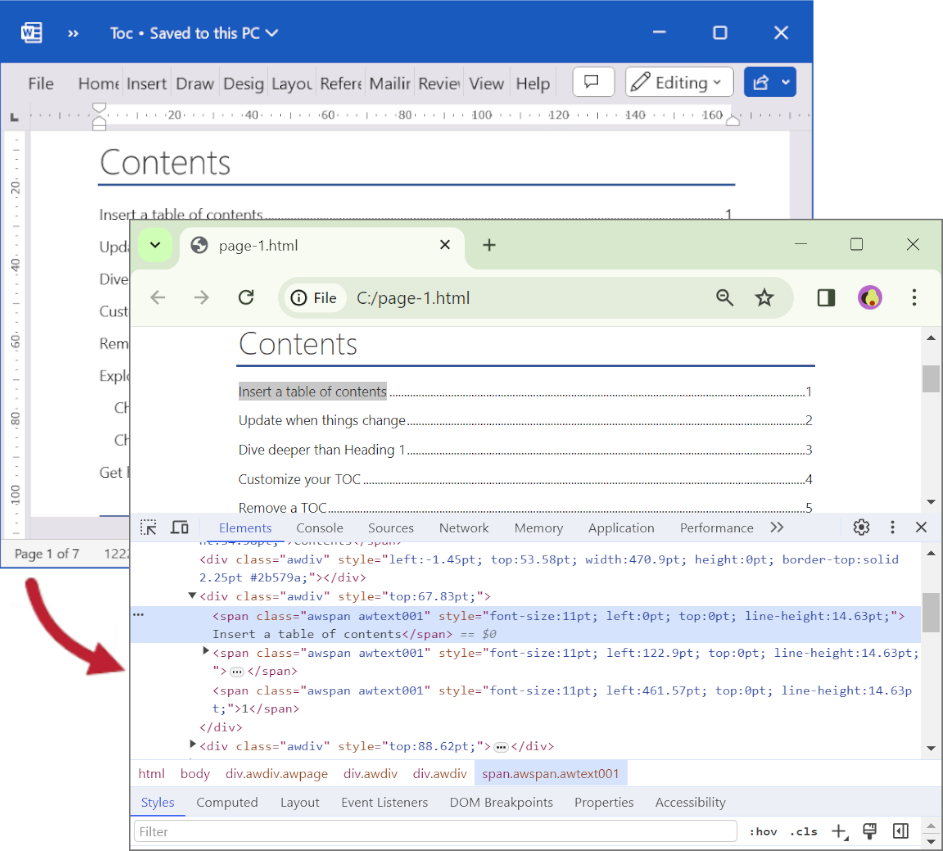Open the Draw ribbon tab
Screen dimensions: 943x851
point(194,84)
